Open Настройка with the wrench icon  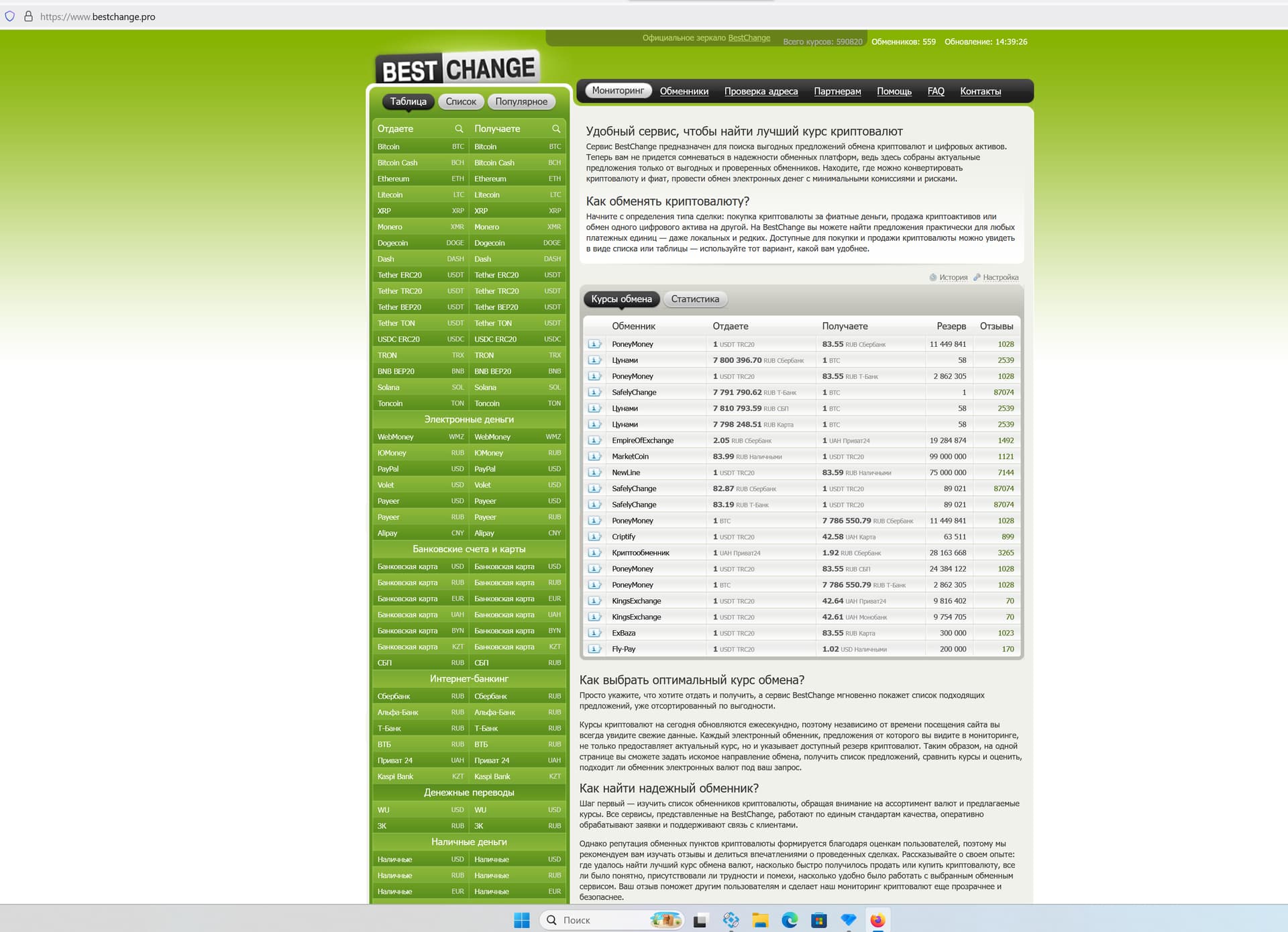coord(996,277)
